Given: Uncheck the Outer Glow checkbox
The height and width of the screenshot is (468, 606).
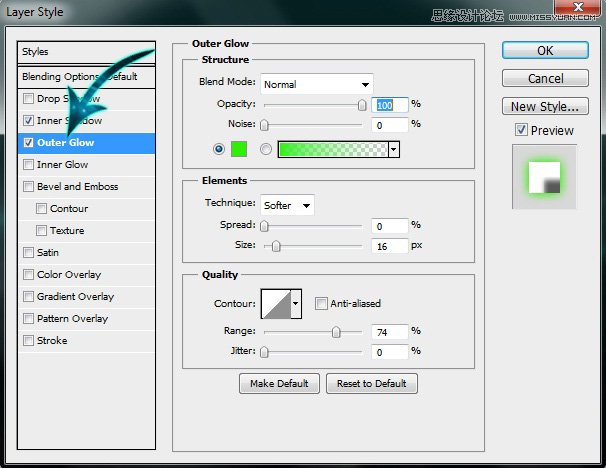Looking at the screenshot, I should pos(28,143).
